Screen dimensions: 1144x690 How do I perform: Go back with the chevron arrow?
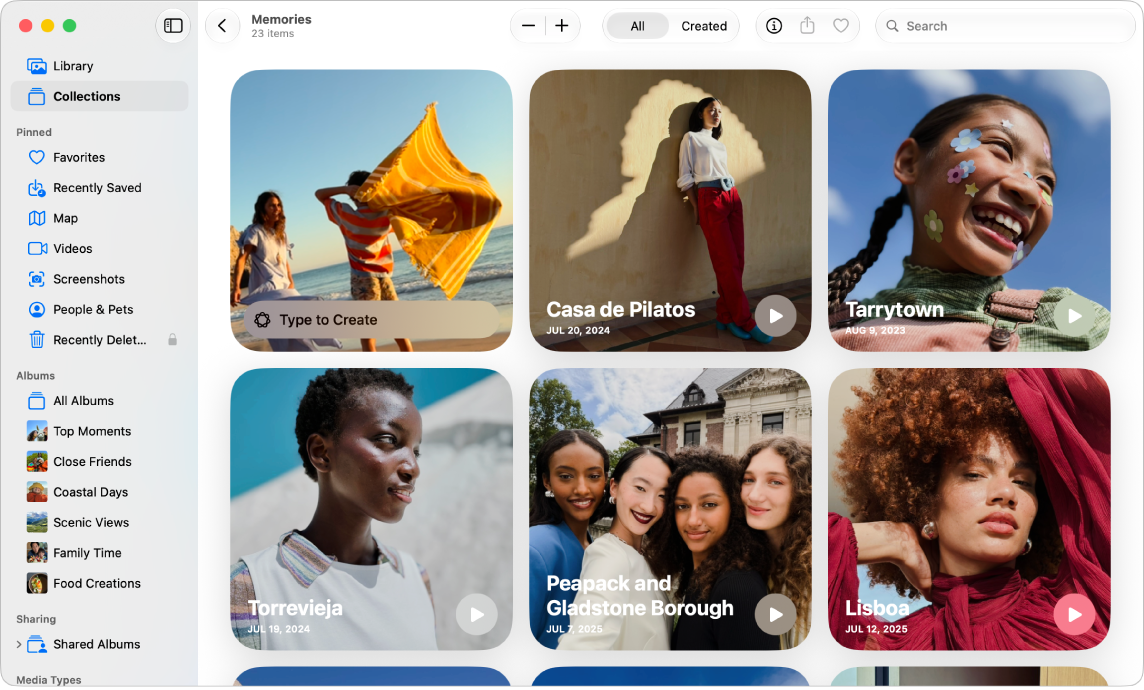[x=223, y=26]
